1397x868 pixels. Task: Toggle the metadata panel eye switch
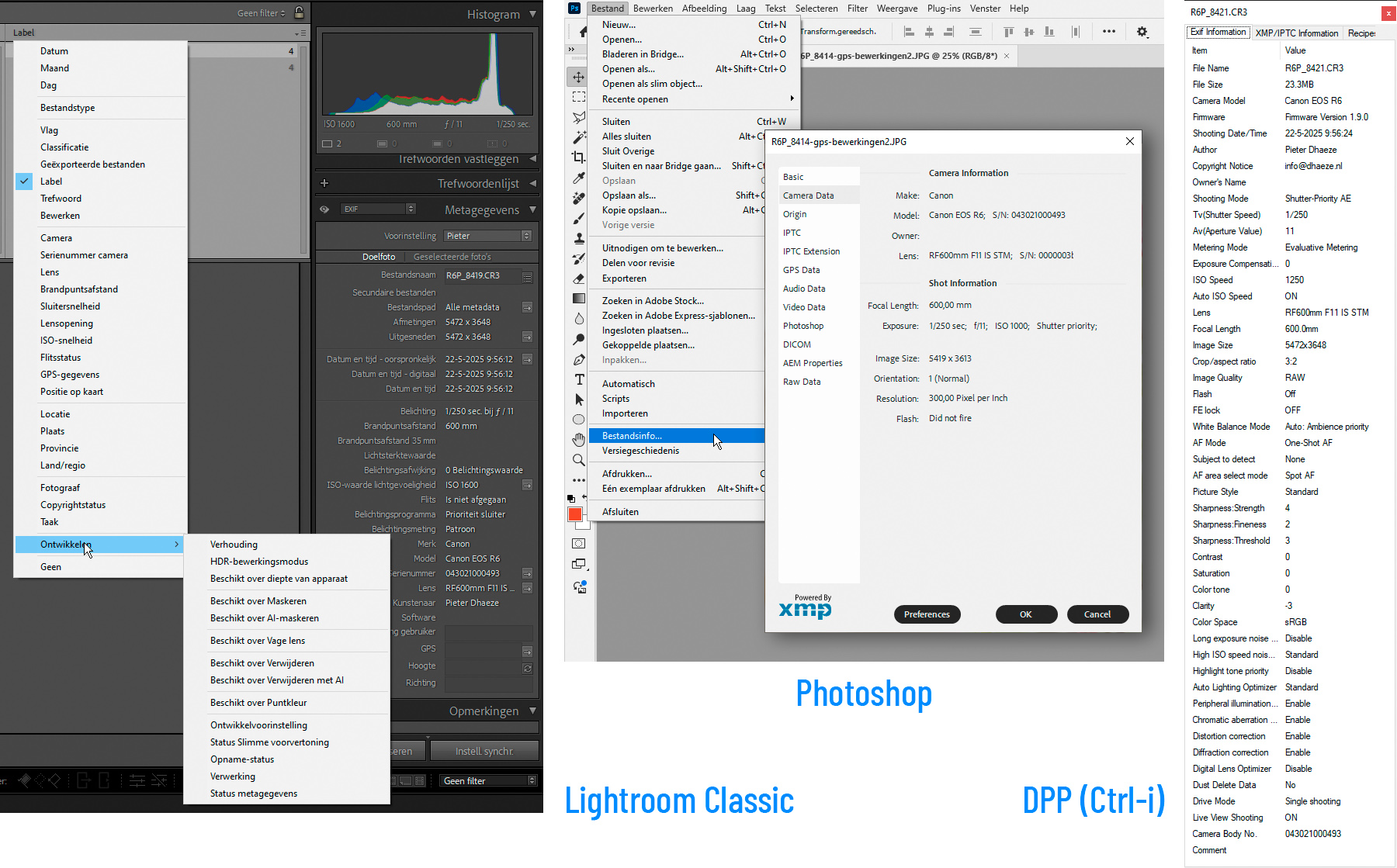click(324, 209)
